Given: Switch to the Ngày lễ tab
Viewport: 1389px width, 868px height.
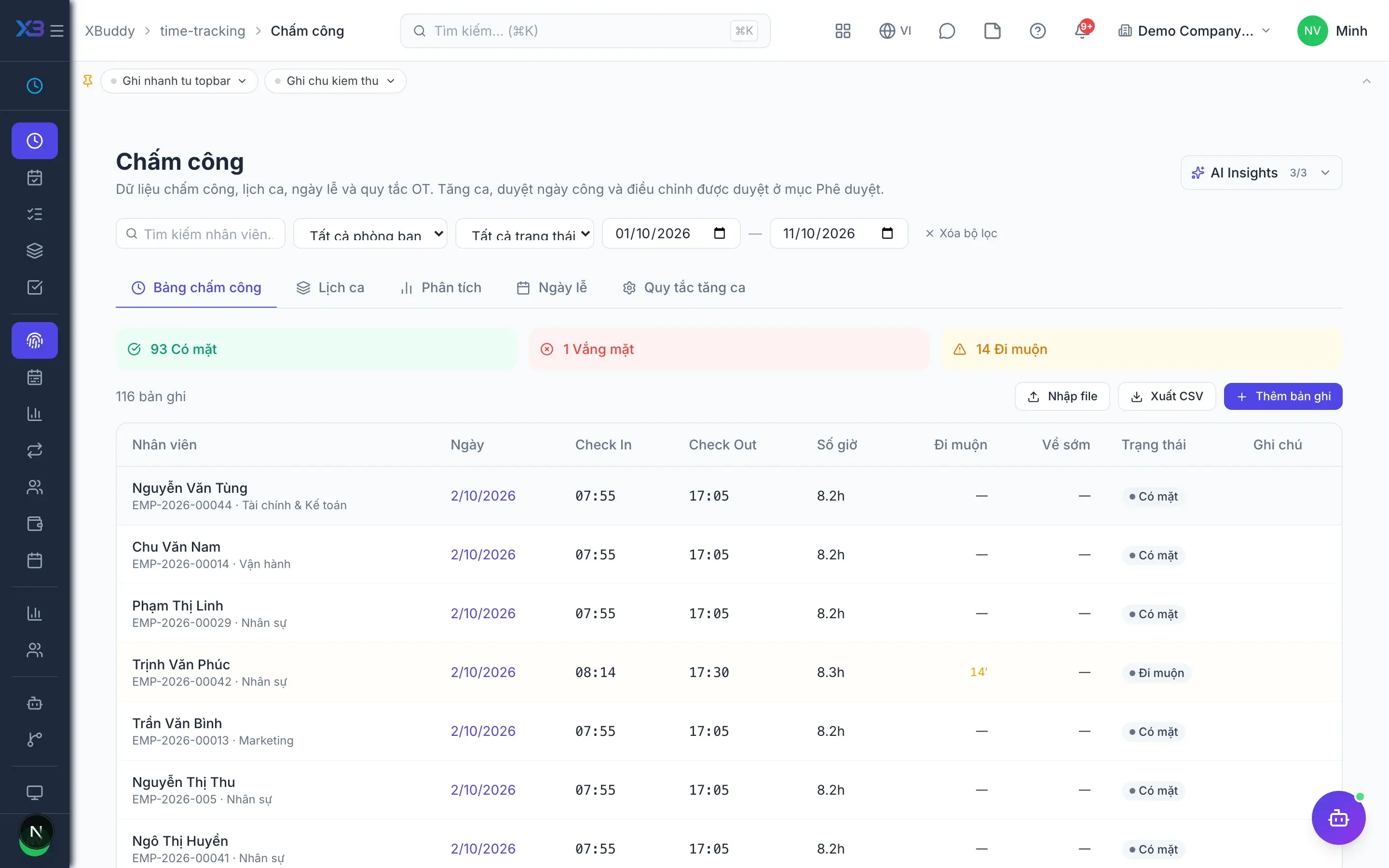Looking at the screenshot, I should [552, 287].
